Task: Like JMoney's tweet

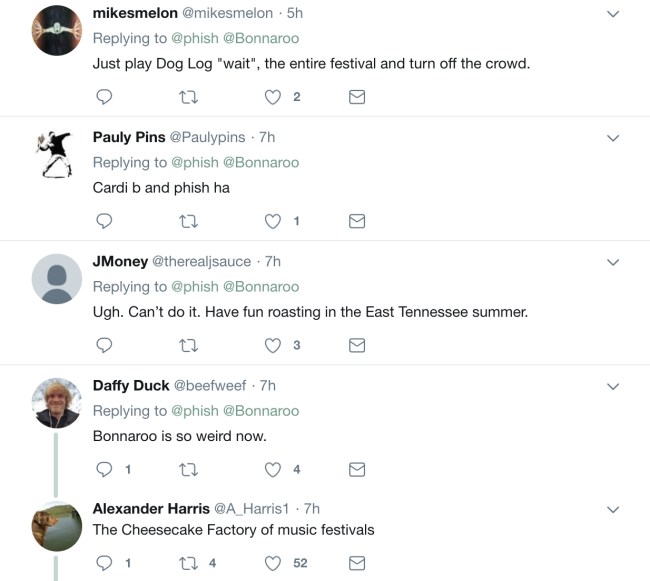Action: (x=273, y=345)
